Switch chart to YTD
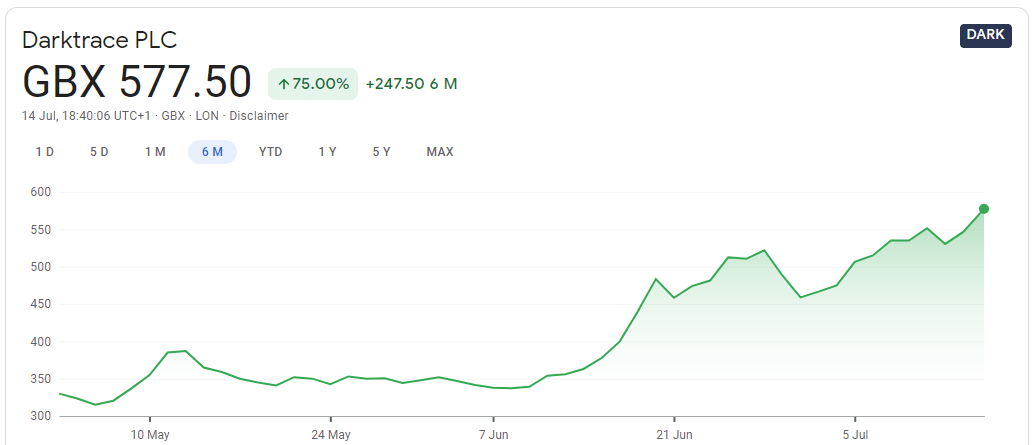 click(x=270, y=152)
